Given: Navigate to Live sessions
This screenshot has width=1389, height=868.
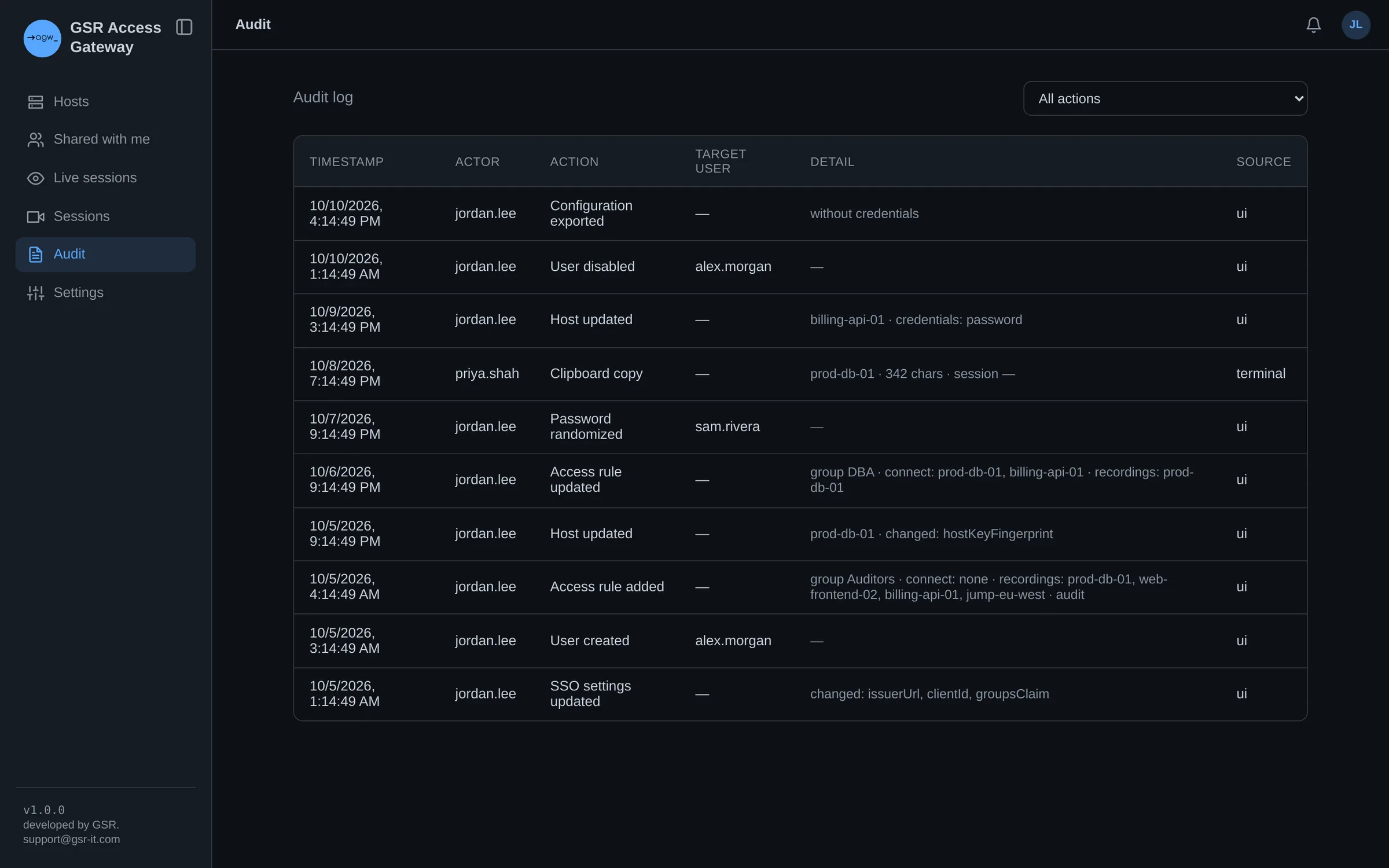Looking at the screenshot, I should click(x=105, y=178).
